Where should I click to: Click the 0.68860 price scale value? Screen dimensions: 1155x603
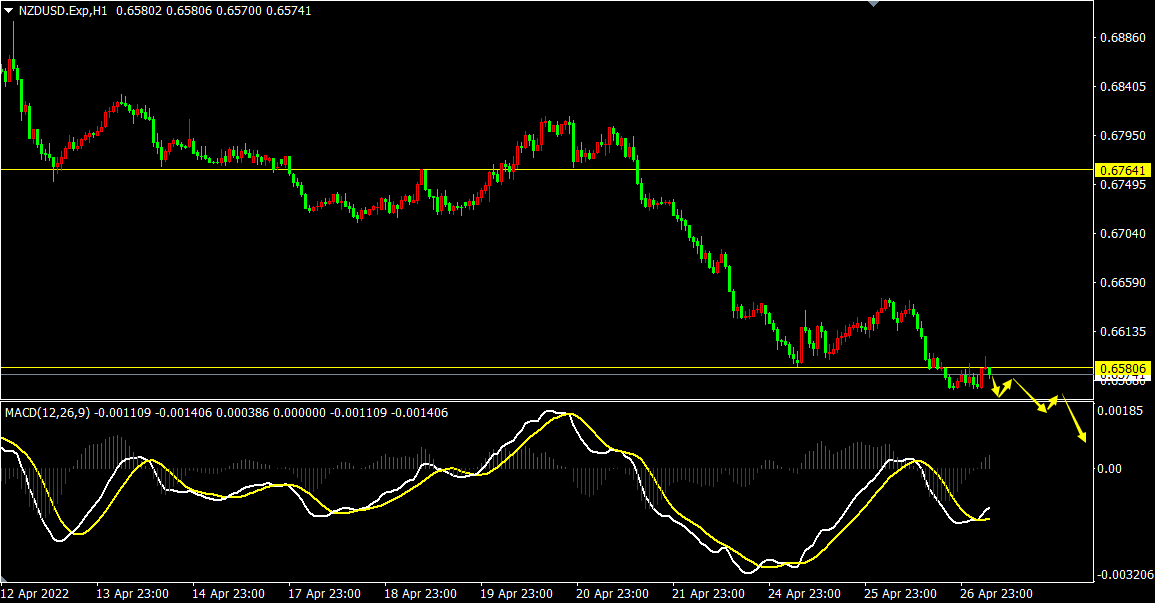coord(1122,38)
